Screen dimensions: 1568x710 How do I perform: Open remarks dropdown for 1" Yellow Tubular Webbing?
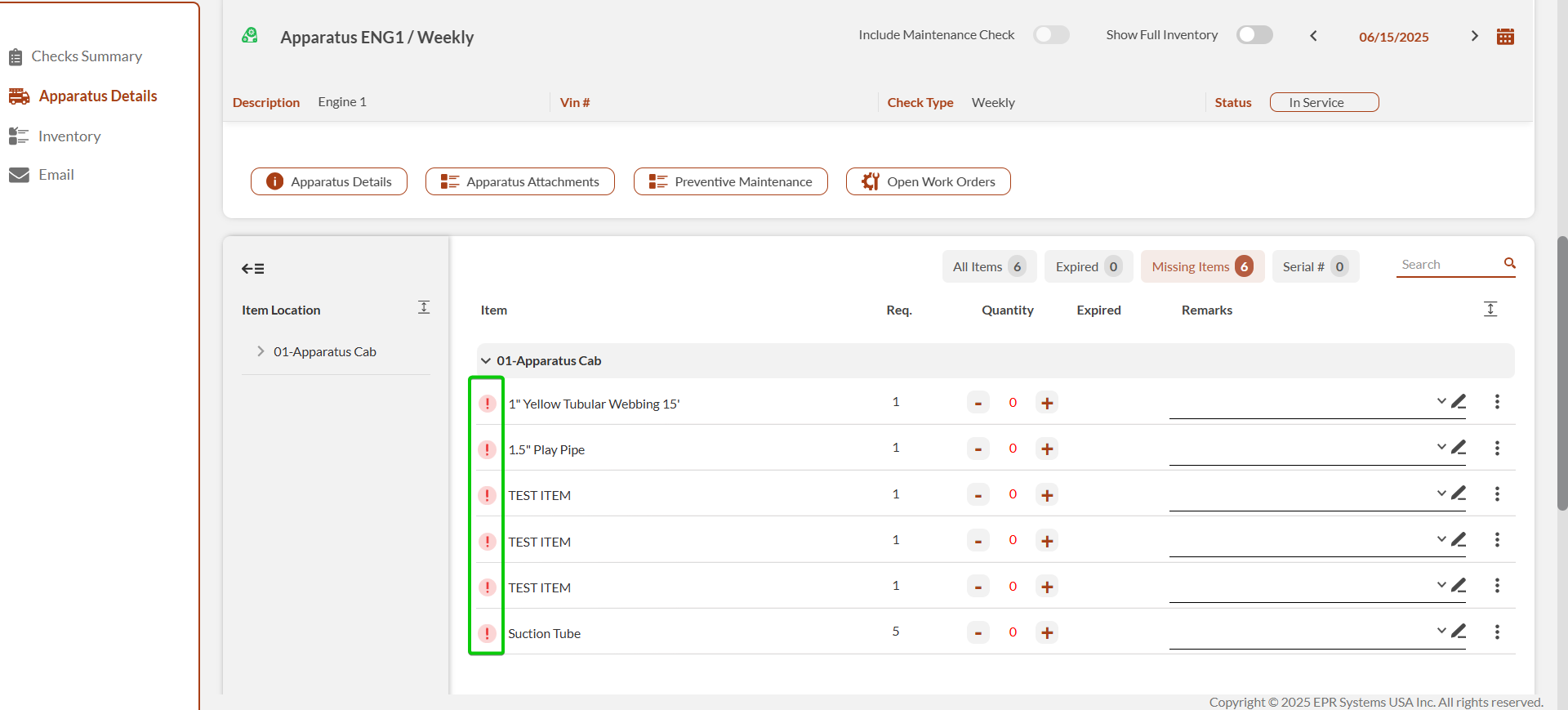point(1441,401)
